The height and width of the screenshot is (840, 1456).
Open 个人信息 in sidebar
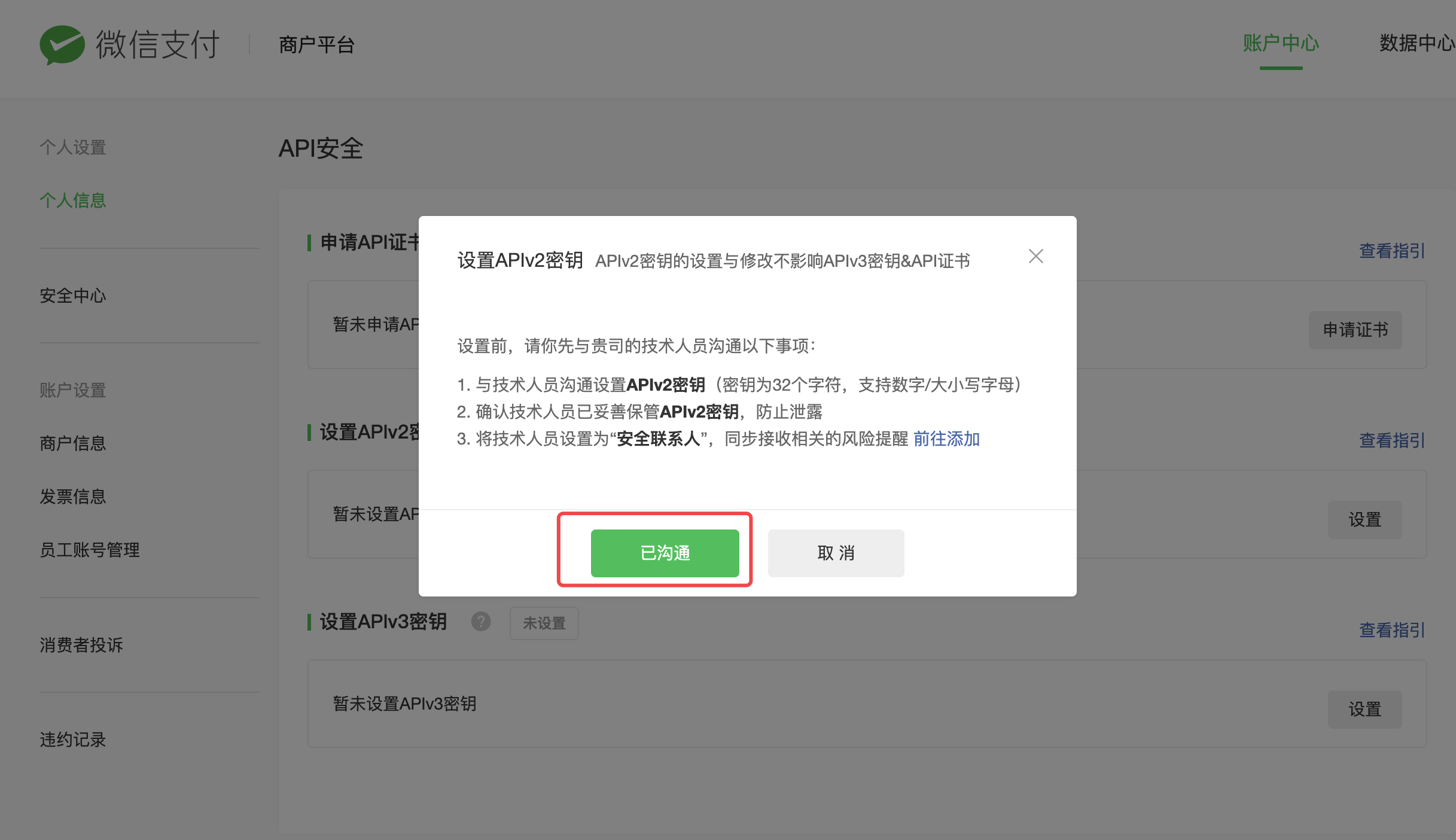pyautogui.click(x=73, y=200)
